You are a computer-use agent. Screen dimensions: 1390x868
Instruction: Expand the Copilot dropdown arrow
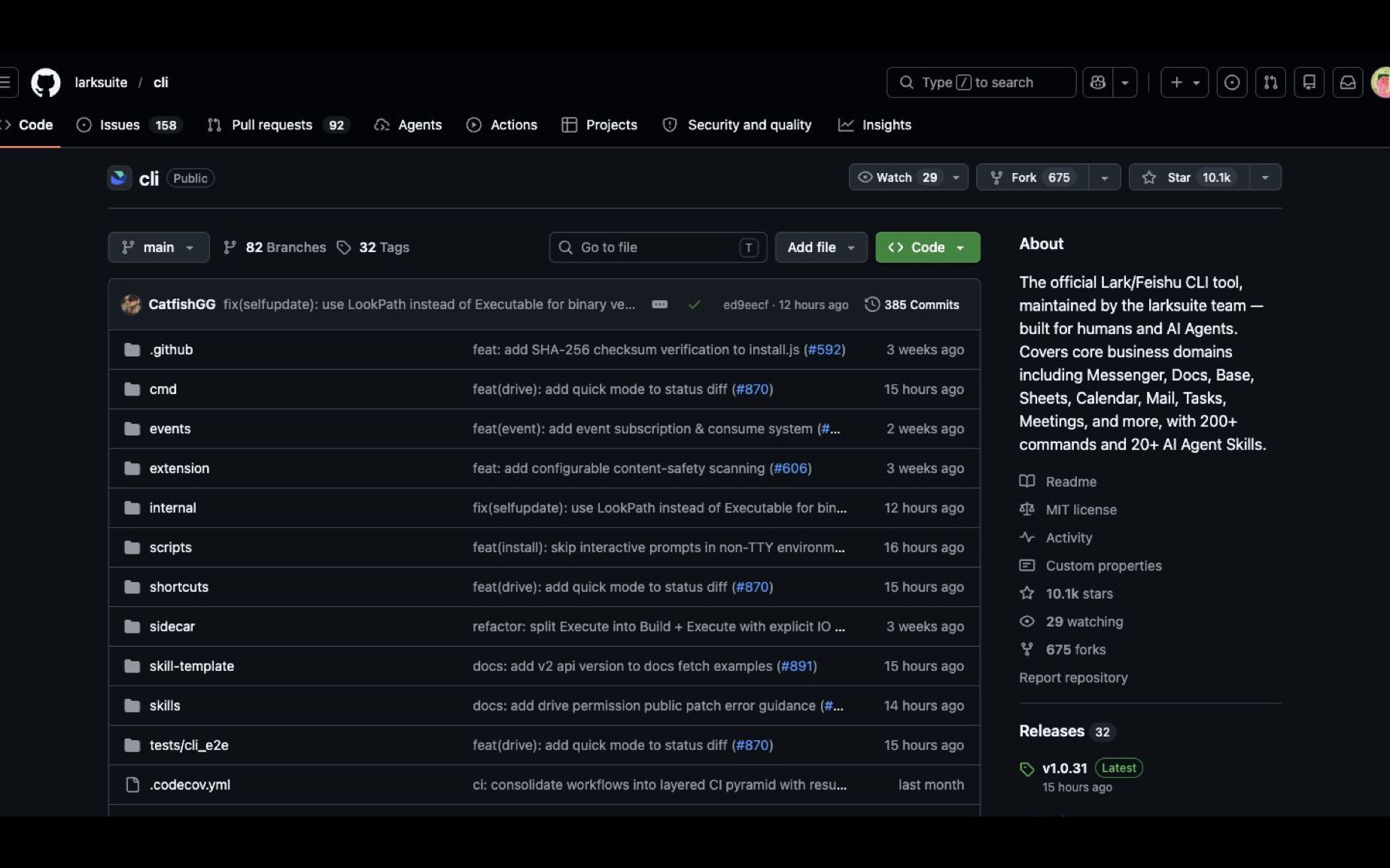pos(1125,83)
